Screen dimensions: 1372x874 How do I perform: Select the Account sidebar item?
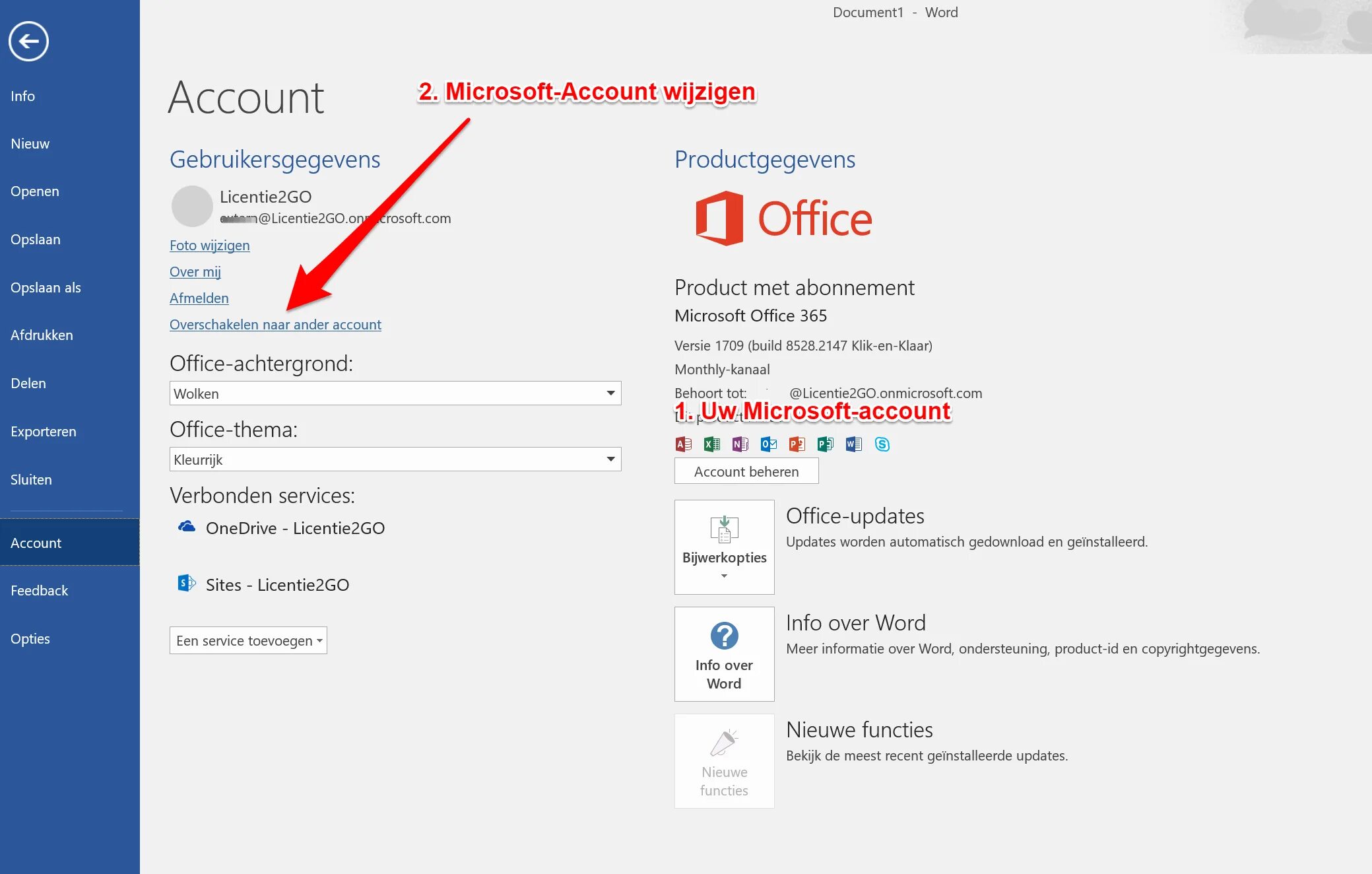coord(69,543)
